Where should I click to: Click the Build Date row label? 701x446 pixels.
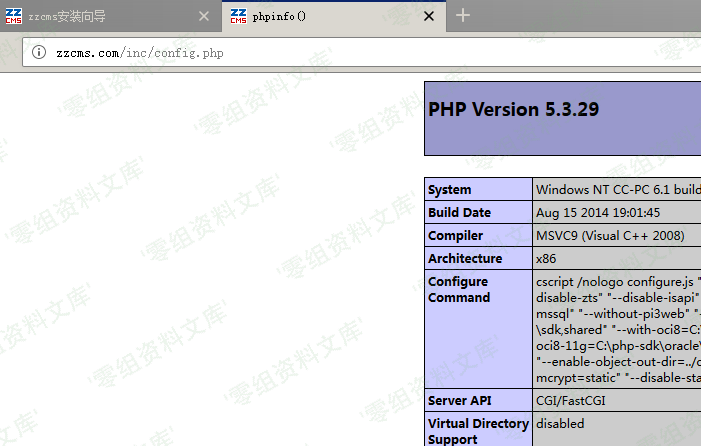click(459, 213)
